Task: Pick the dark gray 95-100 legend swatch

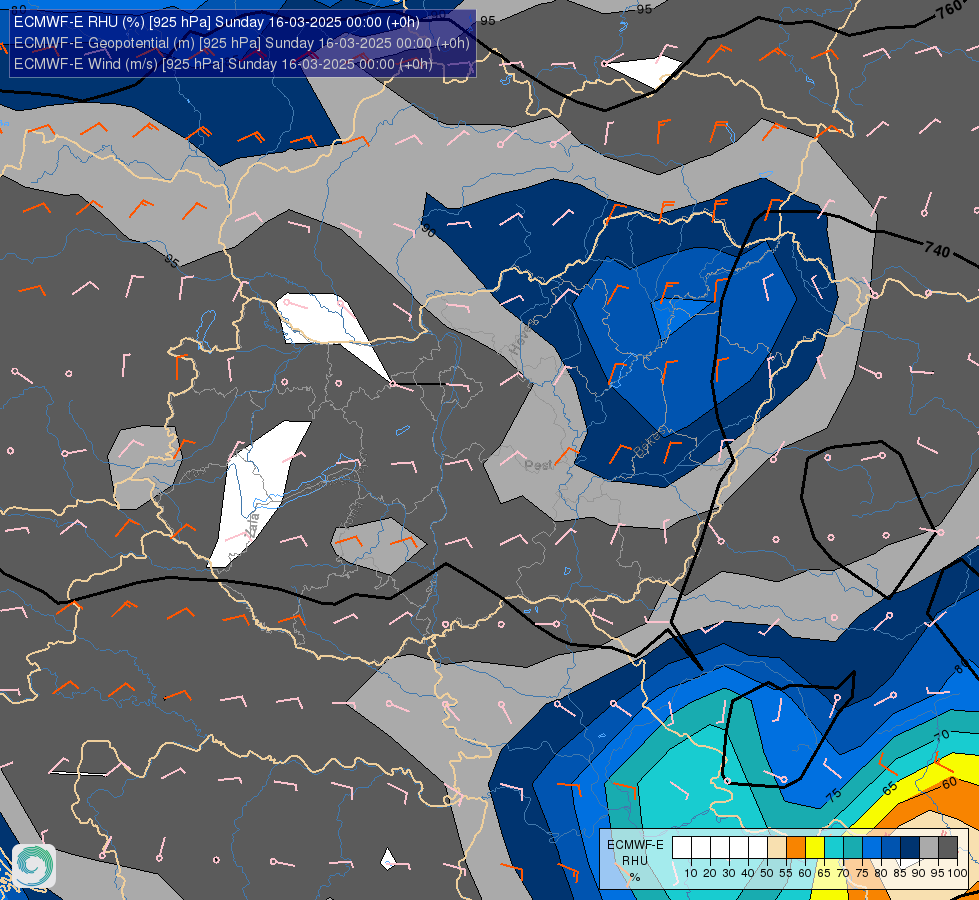Action: click(948, 847)
